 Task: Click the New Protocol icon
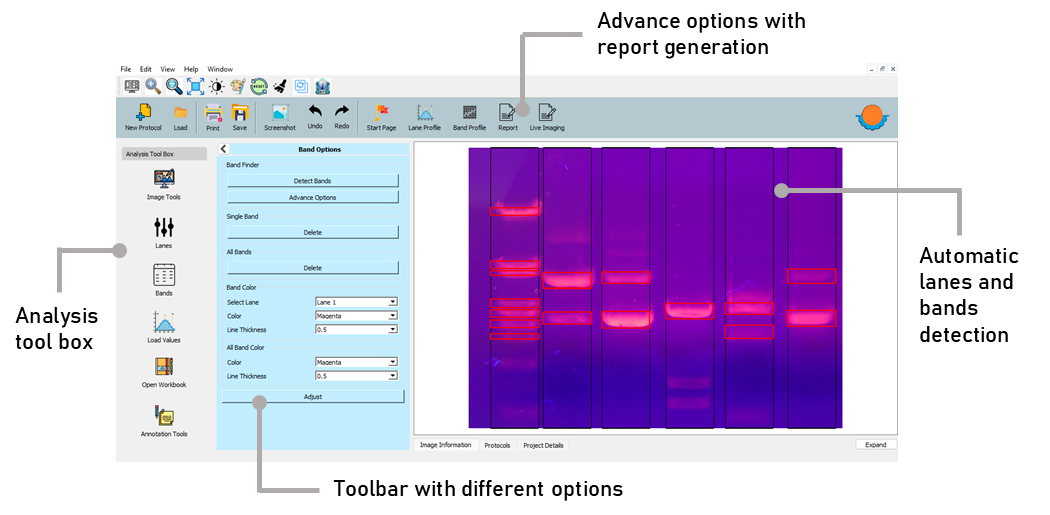(x=143, y=113)
